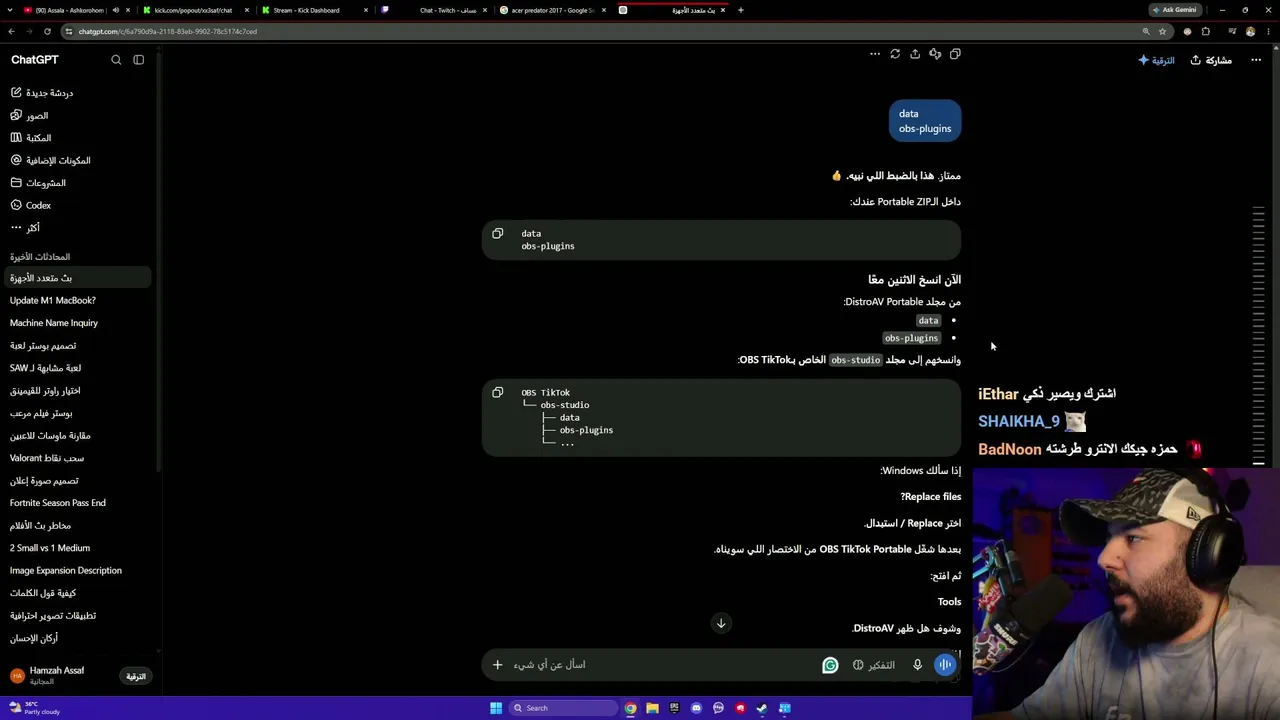This screenshot has width=1280, height=720.
Task: Regenerate the response with the retry icon
Action: (895, 54)
